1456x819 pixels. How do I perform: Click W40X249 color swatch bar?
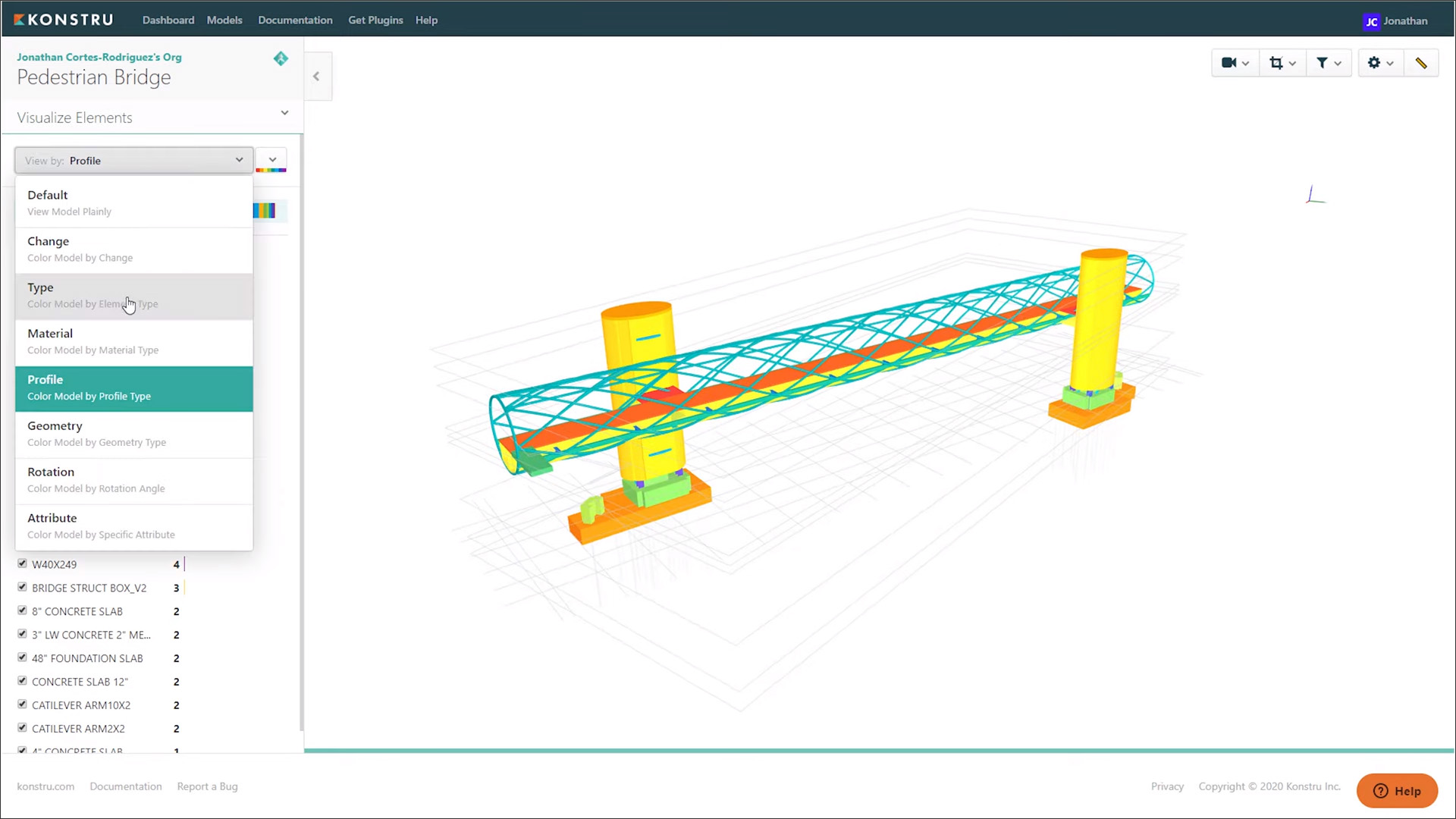tap(184, 563)
